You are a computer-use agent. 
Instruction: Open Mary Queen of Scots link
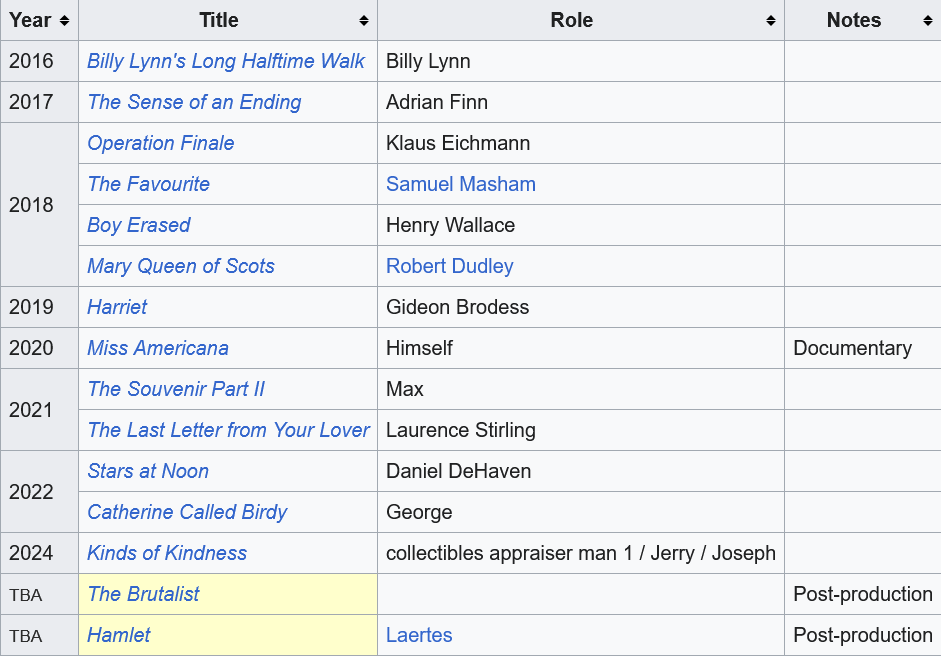click(x=181, y=266)
